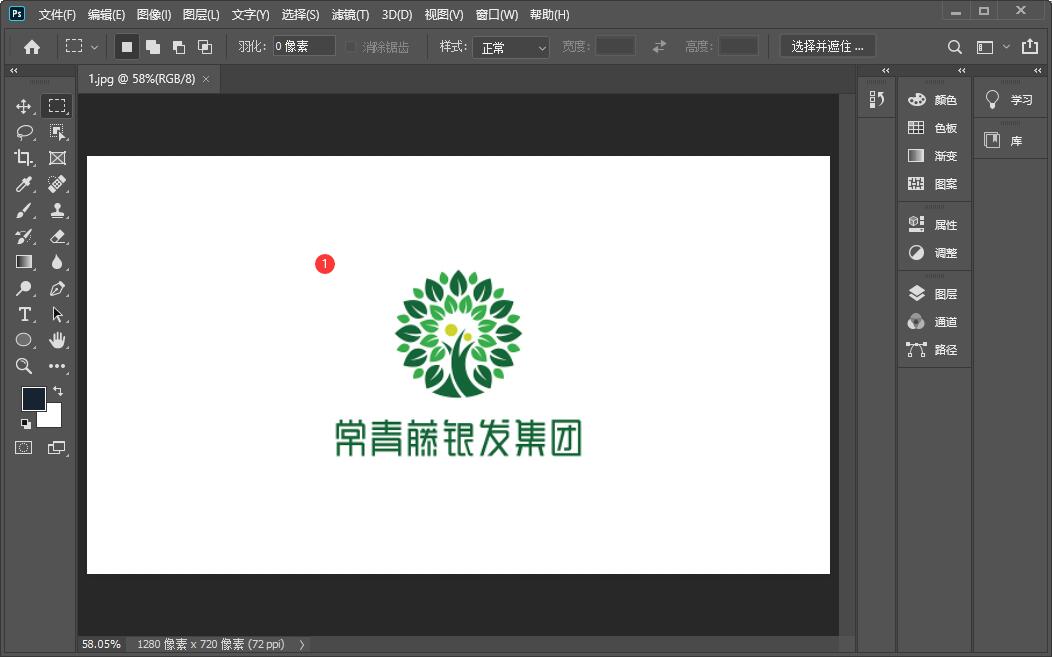This screenshot has height=657, width=1052.
Task: Click the share image icon
Action: [x=1029, y=46]
